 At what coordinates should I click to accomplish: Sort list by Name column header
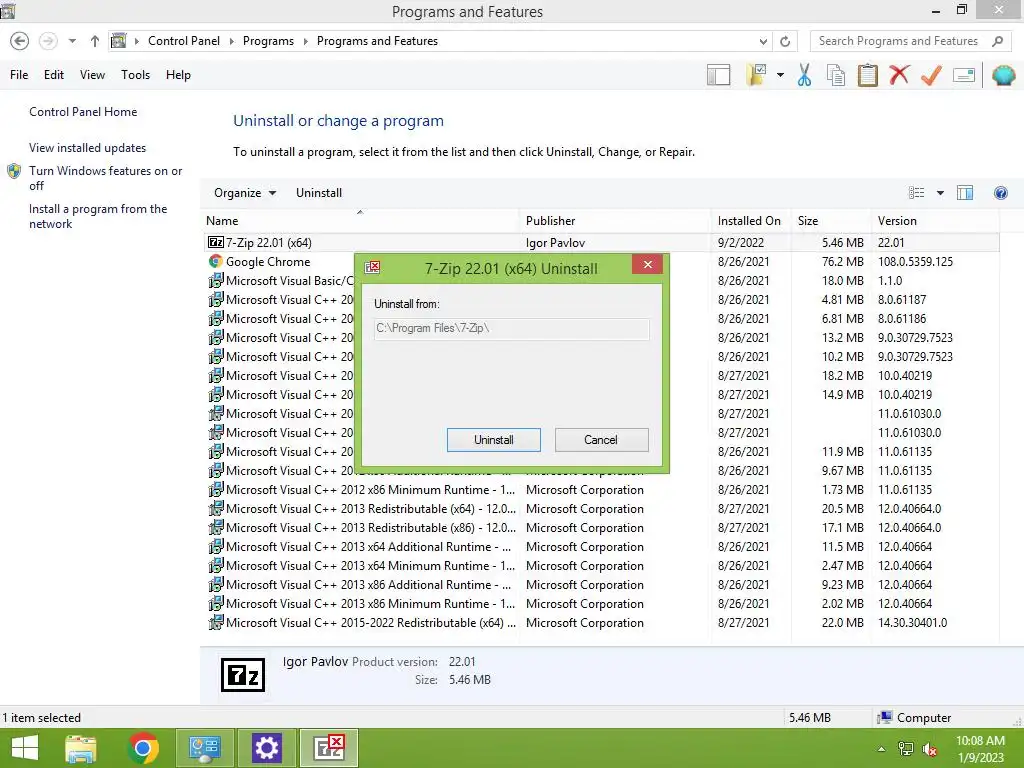361,221
